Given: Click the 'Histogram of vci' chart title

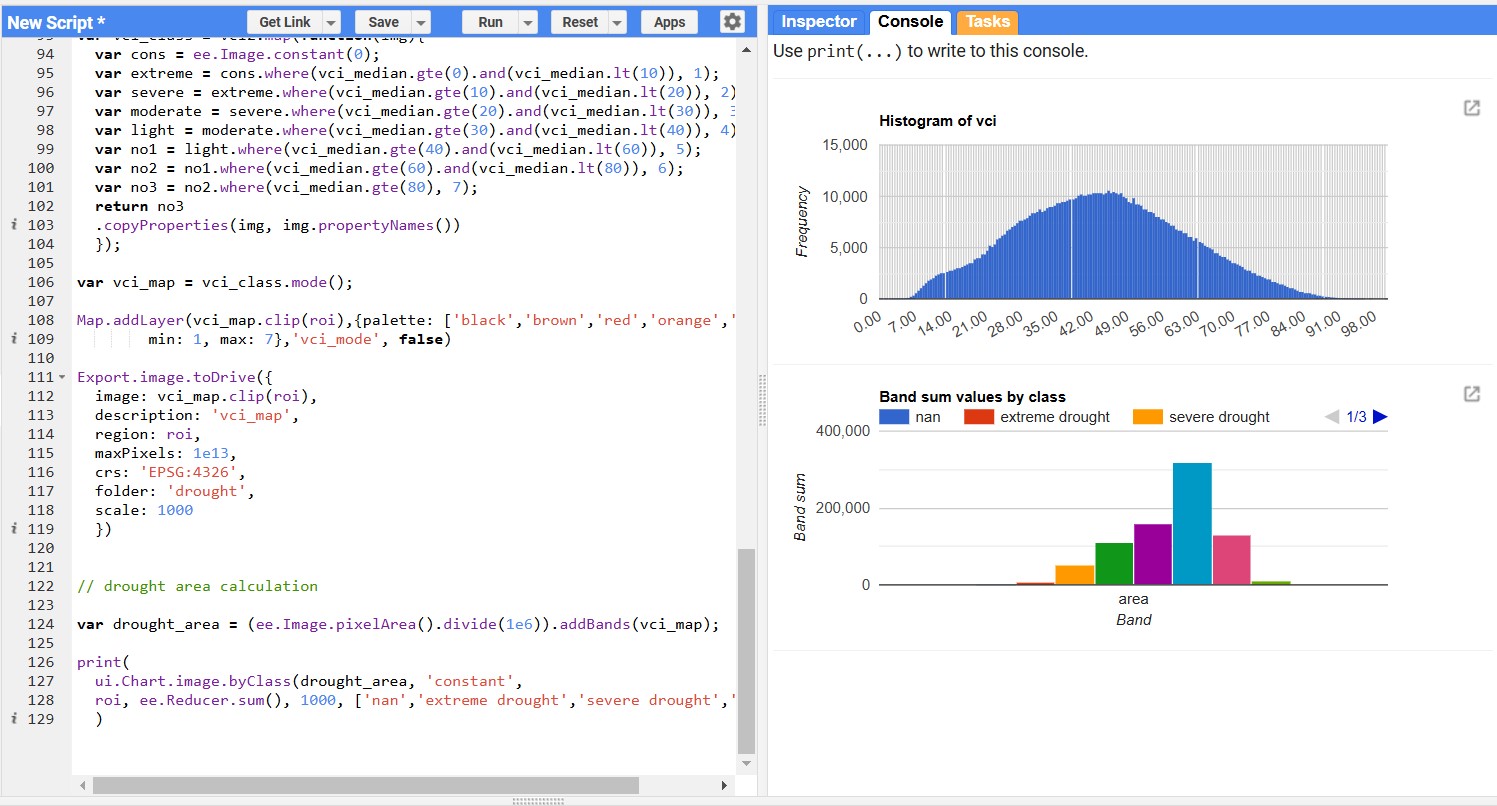Looking at the screenshot, I should point(937,121).
